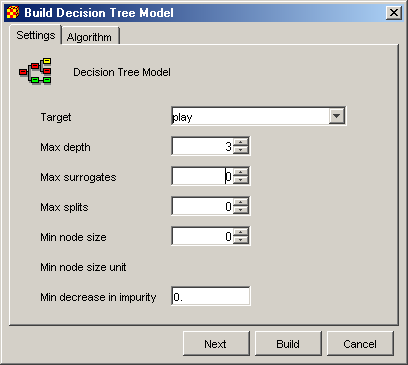Screen dimensions: 408x365
Task: Focus the Min decrease in impurity field
Action: coord(211,296)
